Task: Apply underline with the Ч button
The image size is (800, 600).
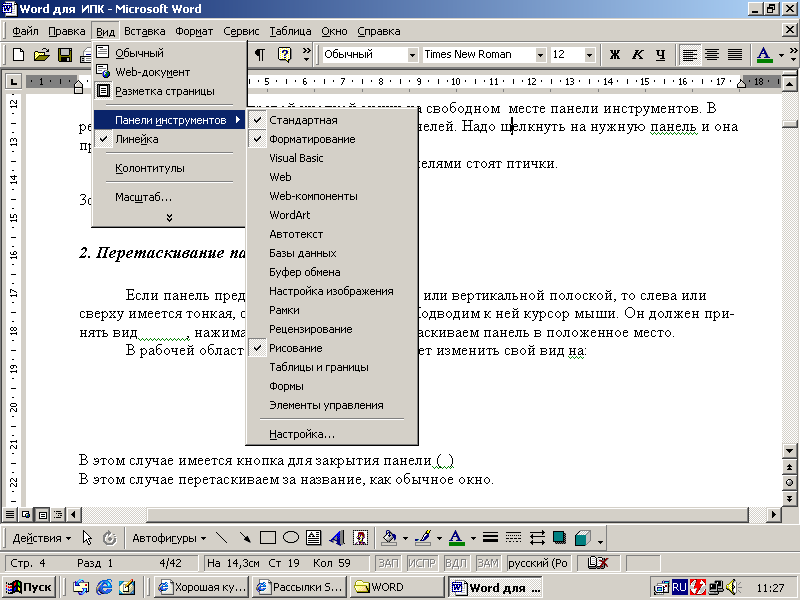Action: (661, 54)
